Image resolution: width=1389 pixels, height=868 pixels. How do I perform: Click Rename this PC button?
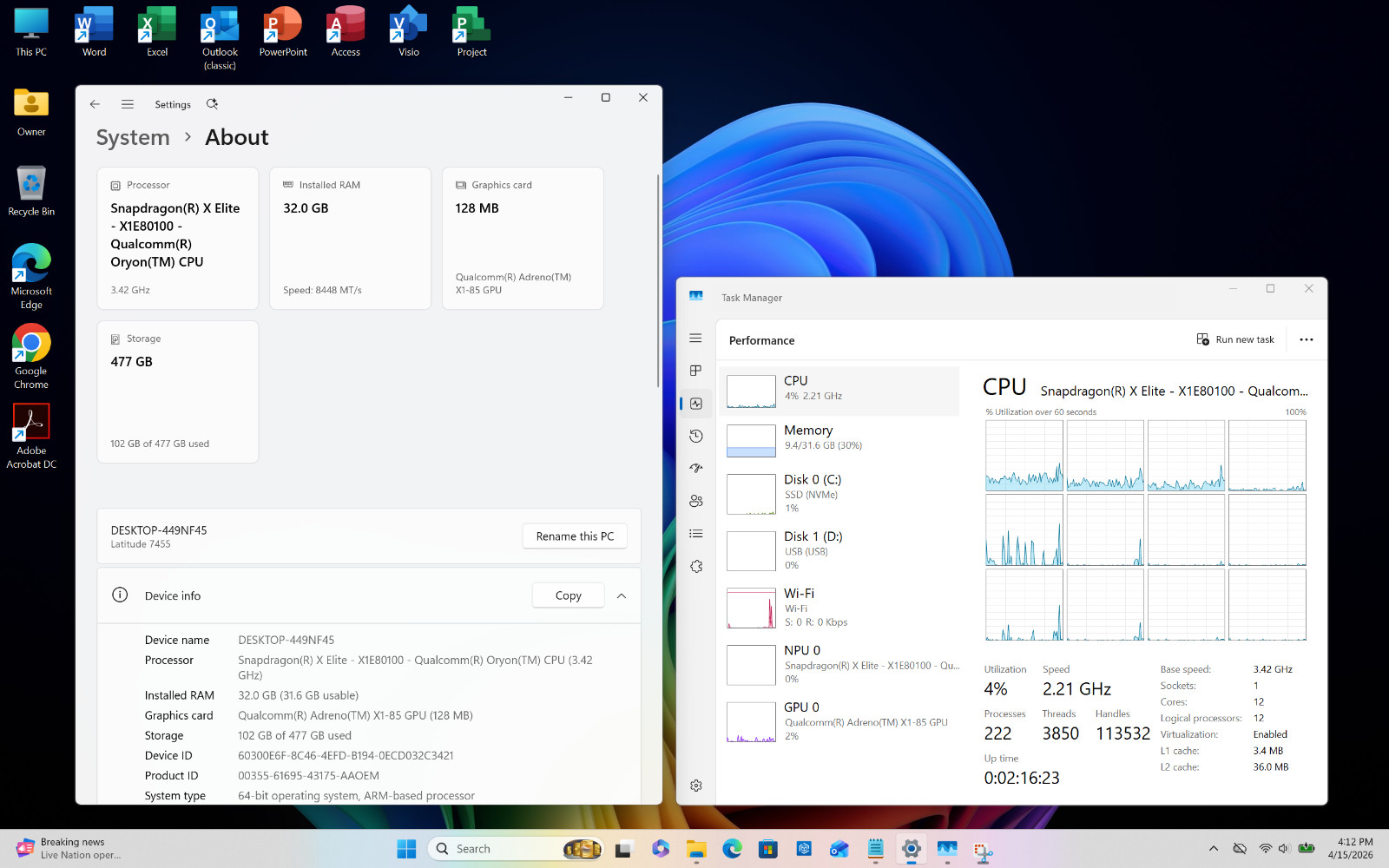tap(575, 536)
